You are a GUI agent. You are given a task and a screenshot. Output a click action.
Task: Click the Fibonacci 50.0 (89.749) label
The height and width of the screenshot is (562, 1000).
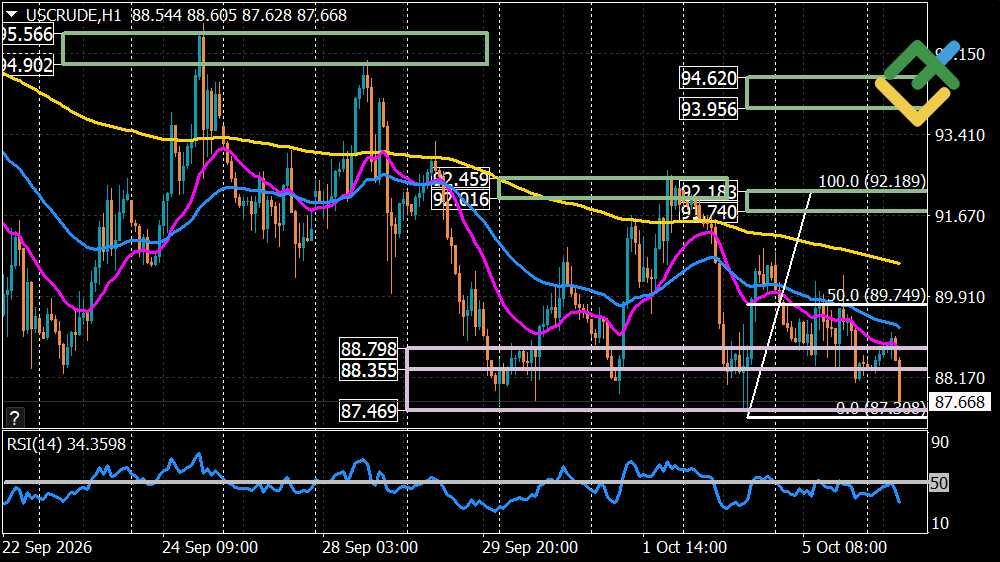pyautogui.click(x=876, y=295)
